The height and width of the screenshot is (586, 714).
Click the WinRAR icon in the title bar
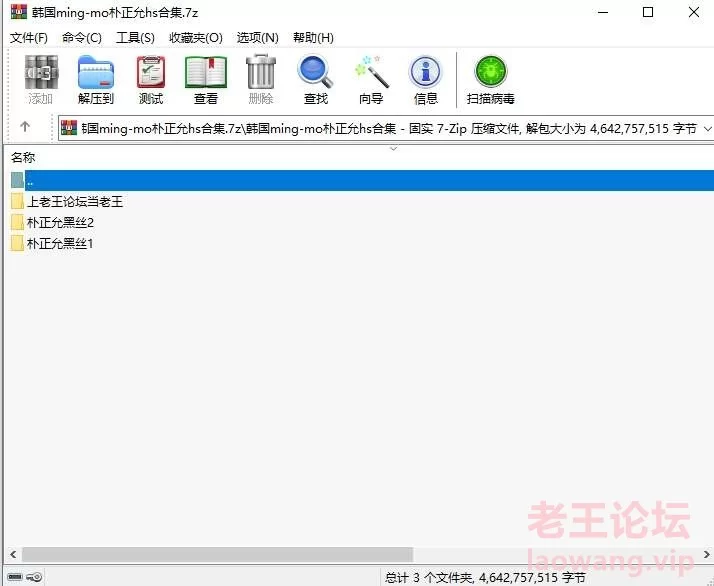click(x=19, y=12)
